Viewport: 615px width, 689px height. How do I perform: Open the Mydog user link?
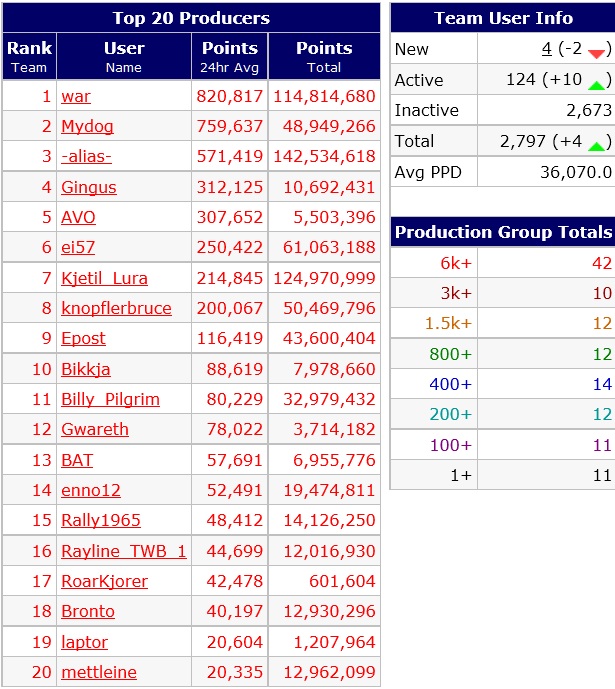click(87, 126)
